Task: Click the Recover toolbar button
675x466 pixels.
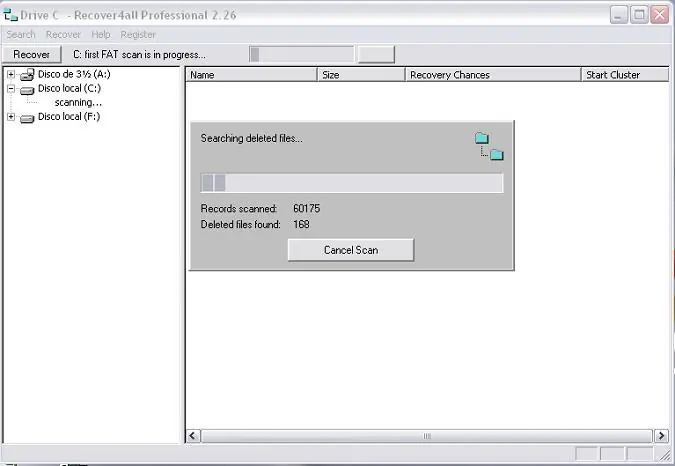Action: tap(31, 55)
